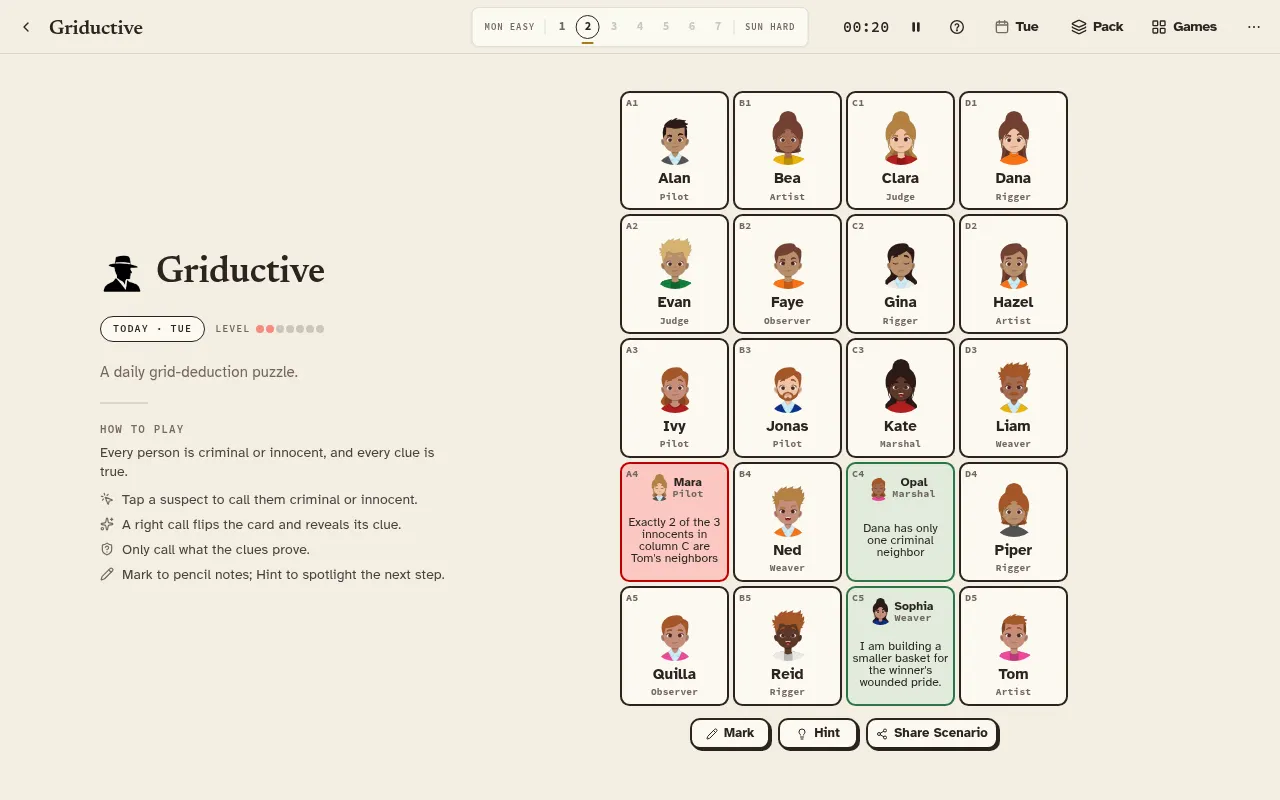Switch to puzzle day 5
Screen dimensions: 1280x800
(666, 27)
